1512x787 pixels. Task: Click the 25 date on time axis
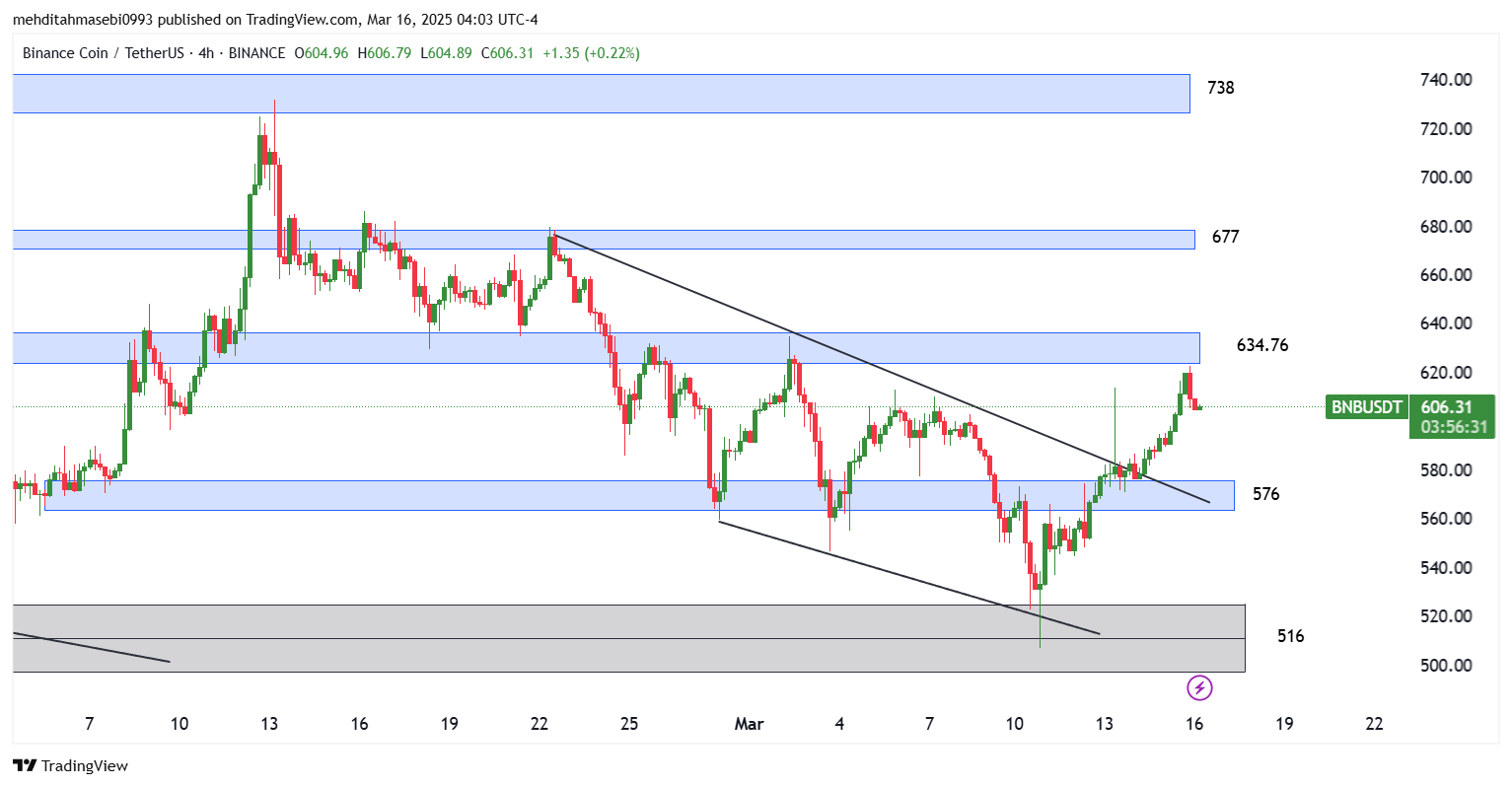[629, 724]
